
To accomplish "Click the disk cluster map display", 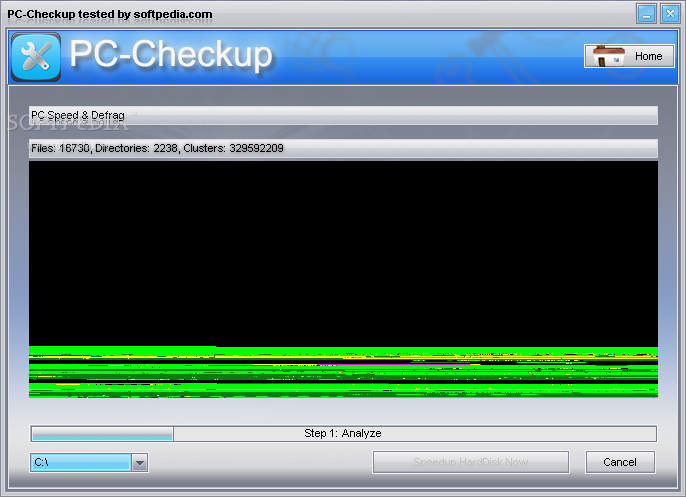I will point(343,280).
